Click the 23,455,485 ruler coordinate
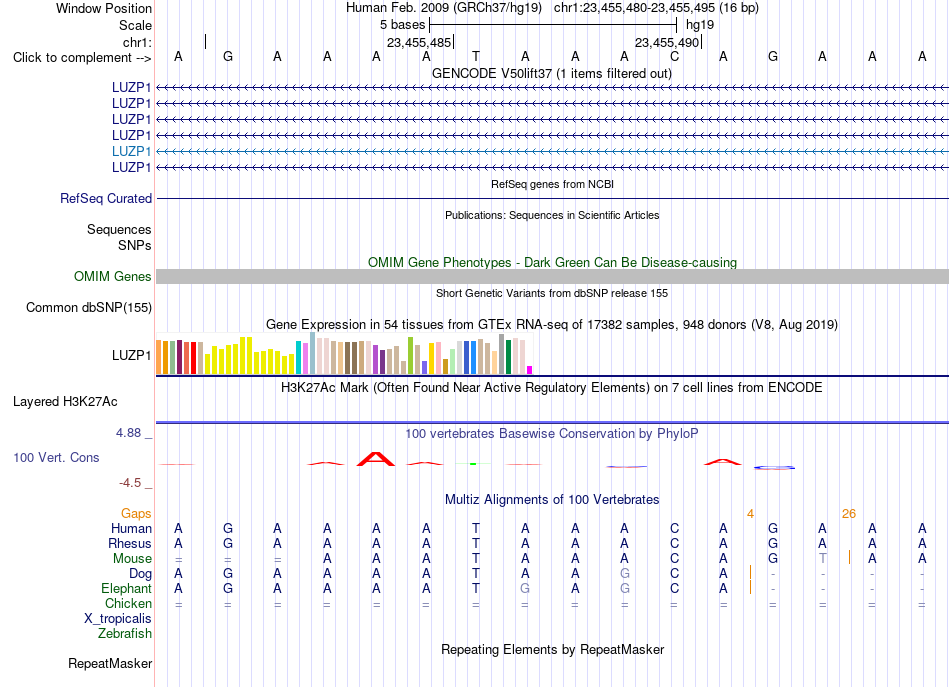950x687 pixels. [419, 42]
